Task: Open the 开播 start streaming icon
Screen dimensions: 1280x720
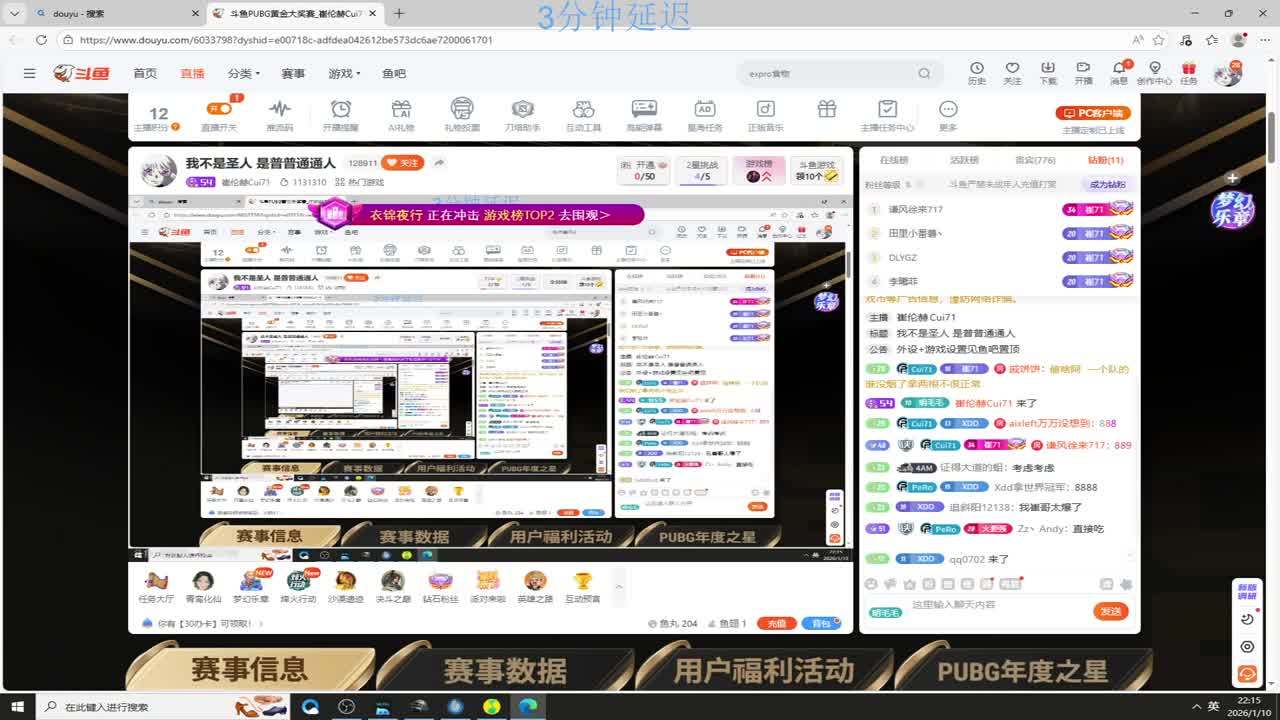Action: pos(1083,73)
